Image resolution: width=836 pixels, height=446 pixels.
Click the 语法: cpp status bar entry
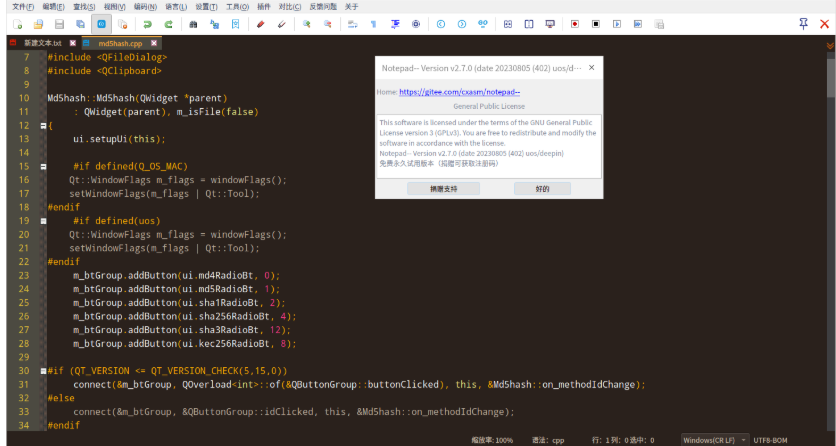click(x=548, y=440)
